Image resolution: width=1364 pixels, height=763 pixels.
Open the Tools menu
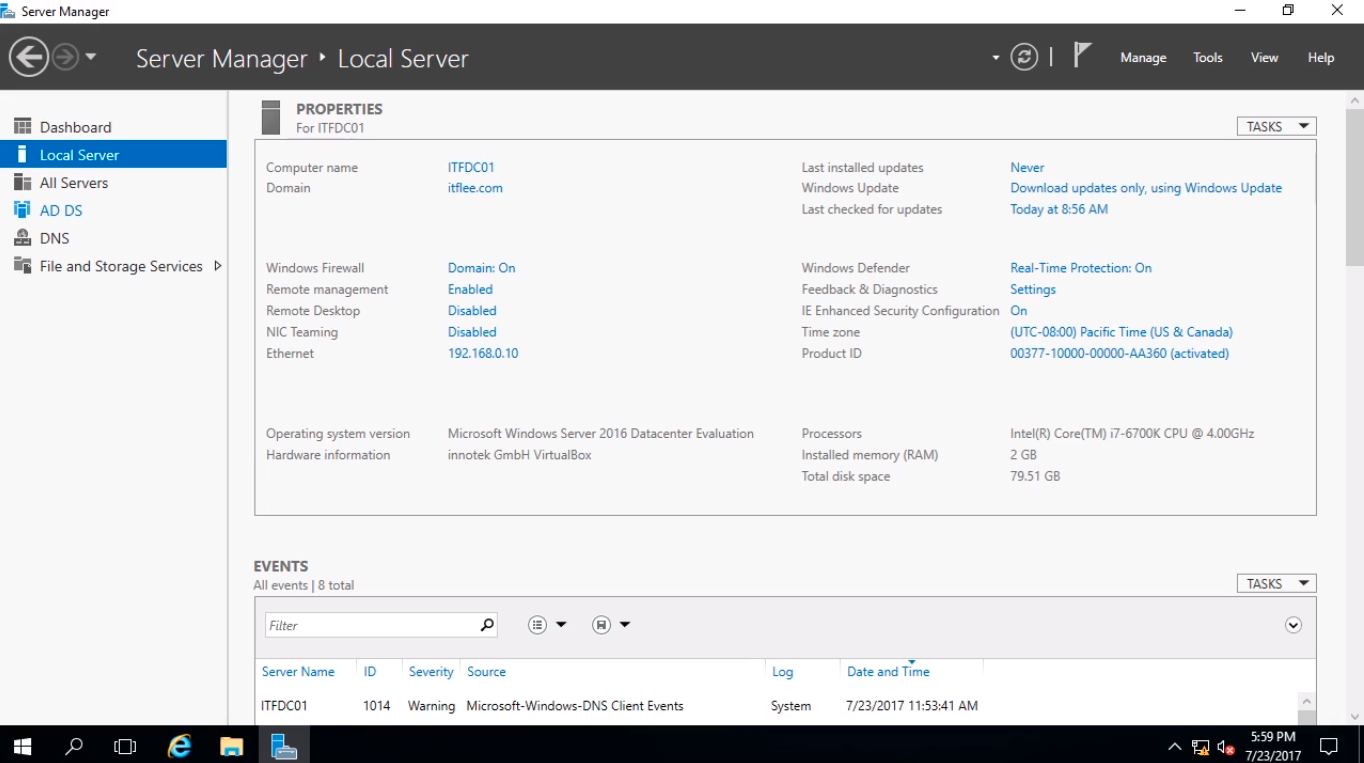(1207, 58)
